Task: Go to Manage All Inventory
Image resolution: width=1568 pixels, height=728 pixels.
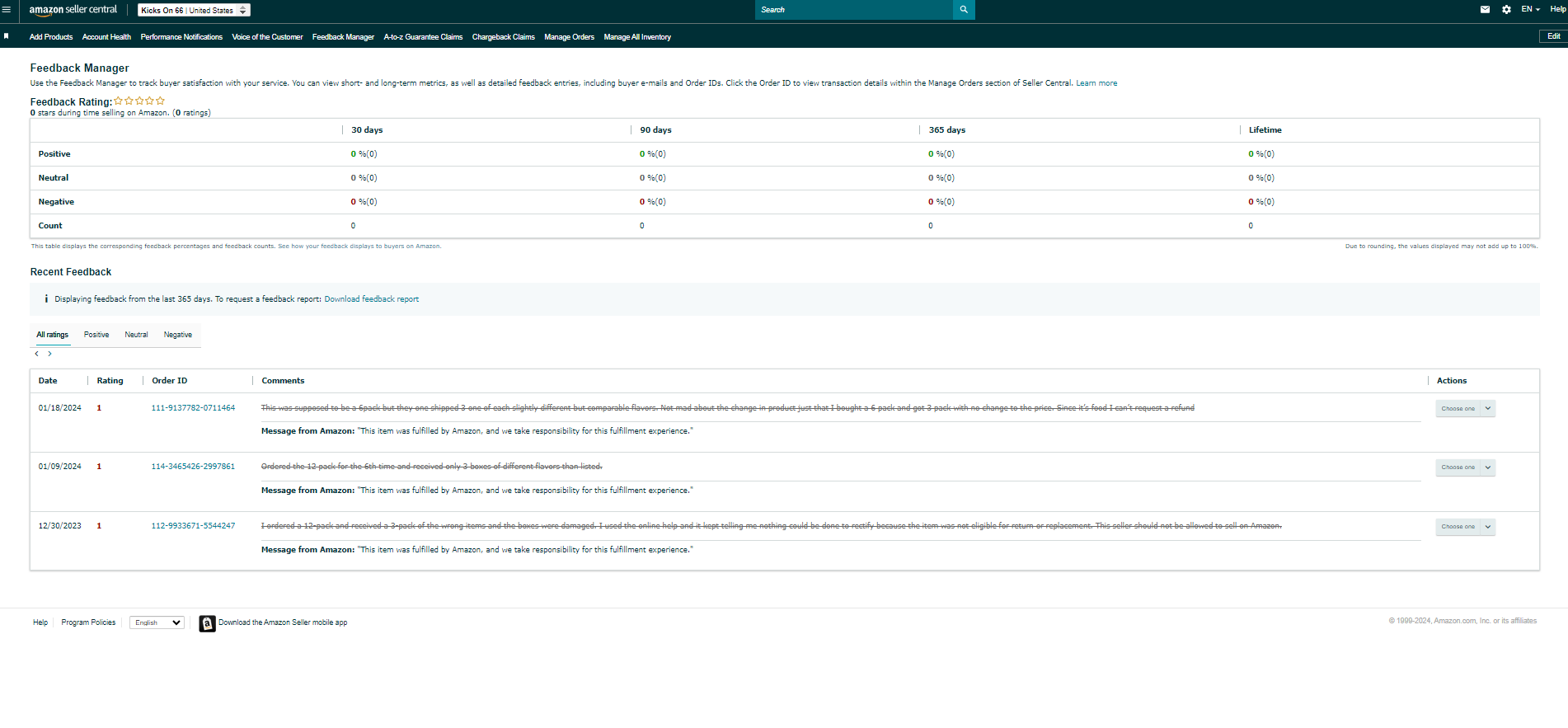Action: (637, 37)
